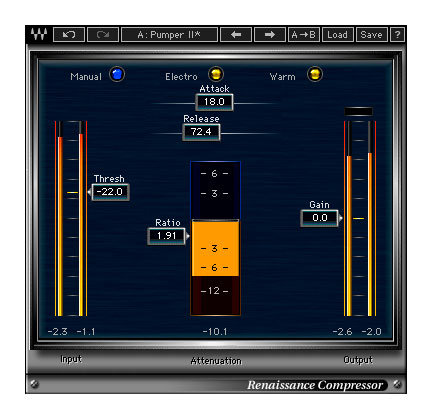Go to next preset with right arrow
The image size is (432, 419).
(x=270, y=35)
